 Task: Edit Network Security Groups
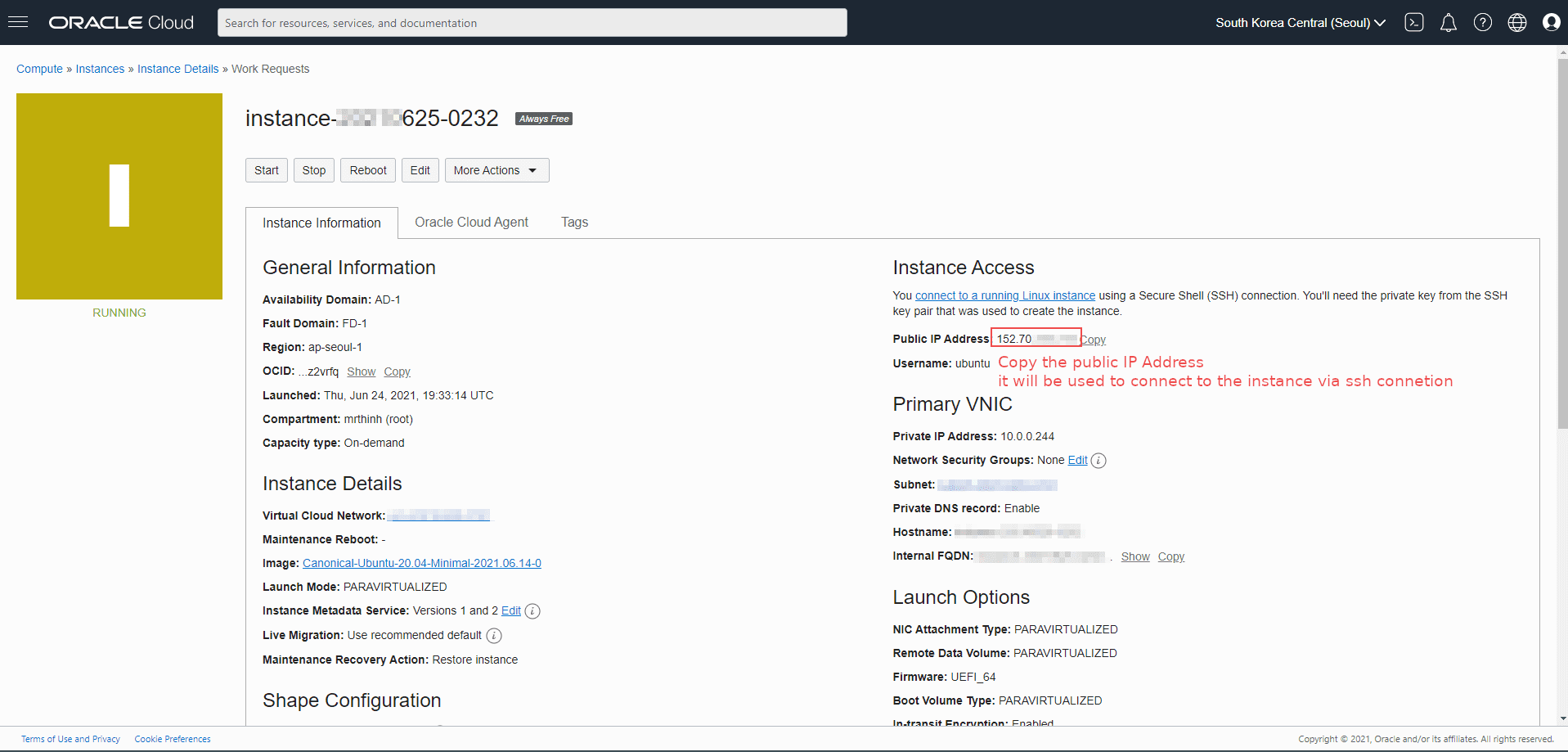1077,460
